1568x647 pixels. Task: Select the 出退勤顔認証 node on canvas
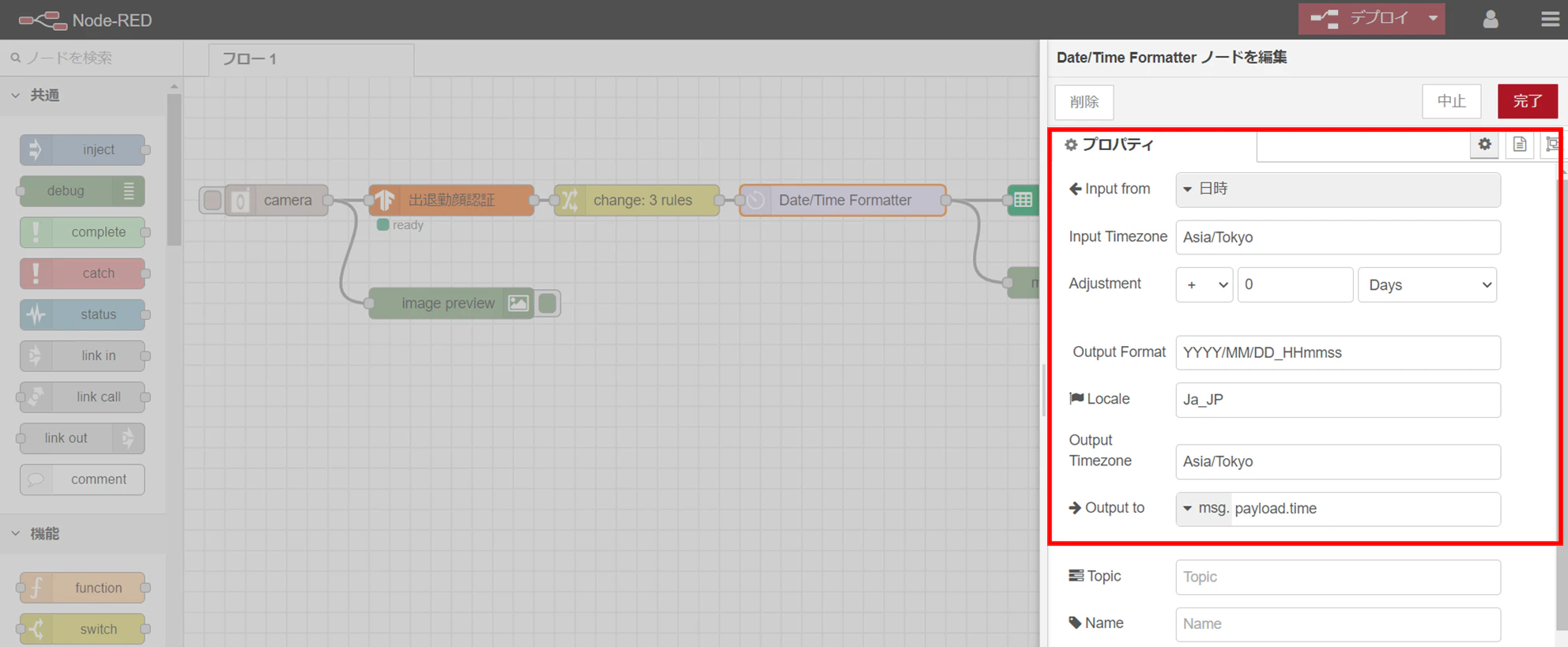pos(451,200)
